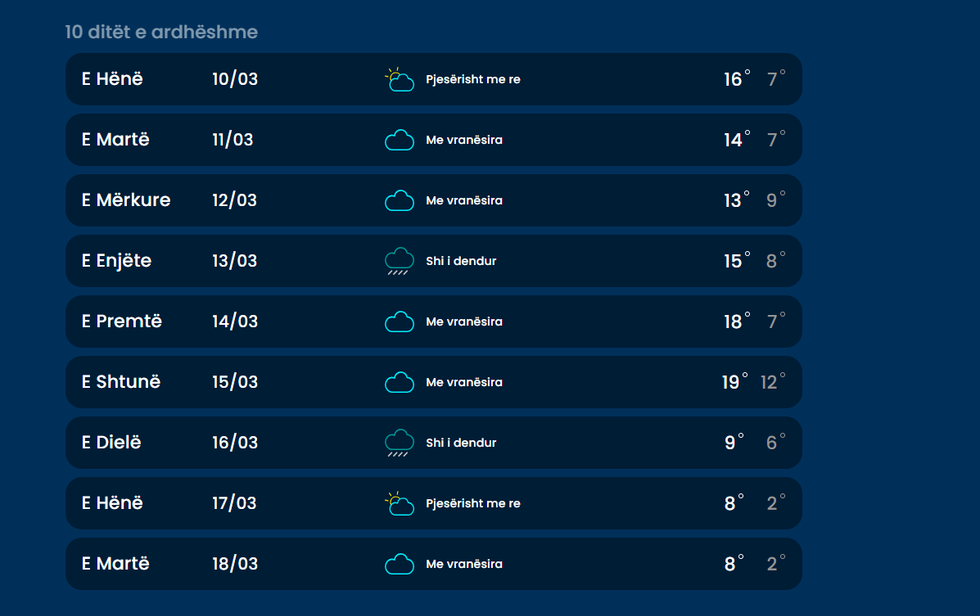Click the partly cloudy icon for 17/03
The width and height of the screenshot is (980, 616).
[x=399, y=504]
